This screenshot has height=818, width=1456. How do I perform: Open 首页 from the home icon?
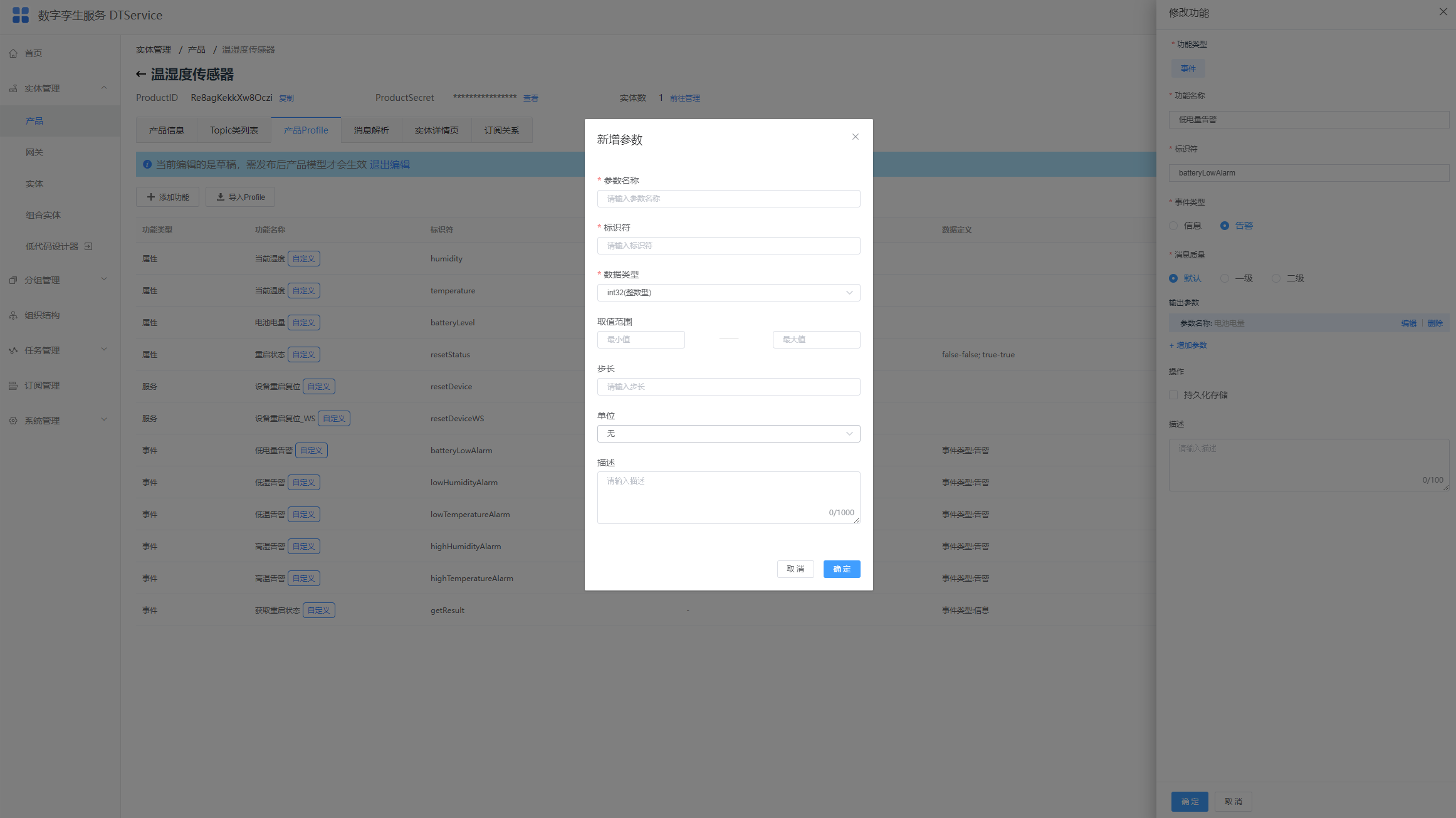tap(13, 53)
